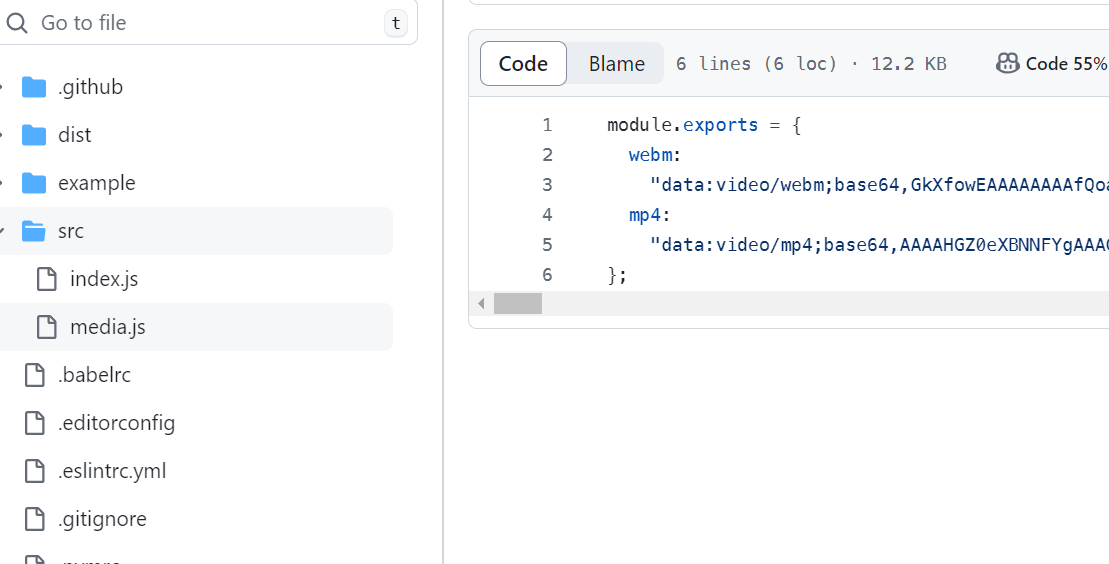The image size is (1109, 564).
Task: Click the .github folder icon
Action: 34,87
